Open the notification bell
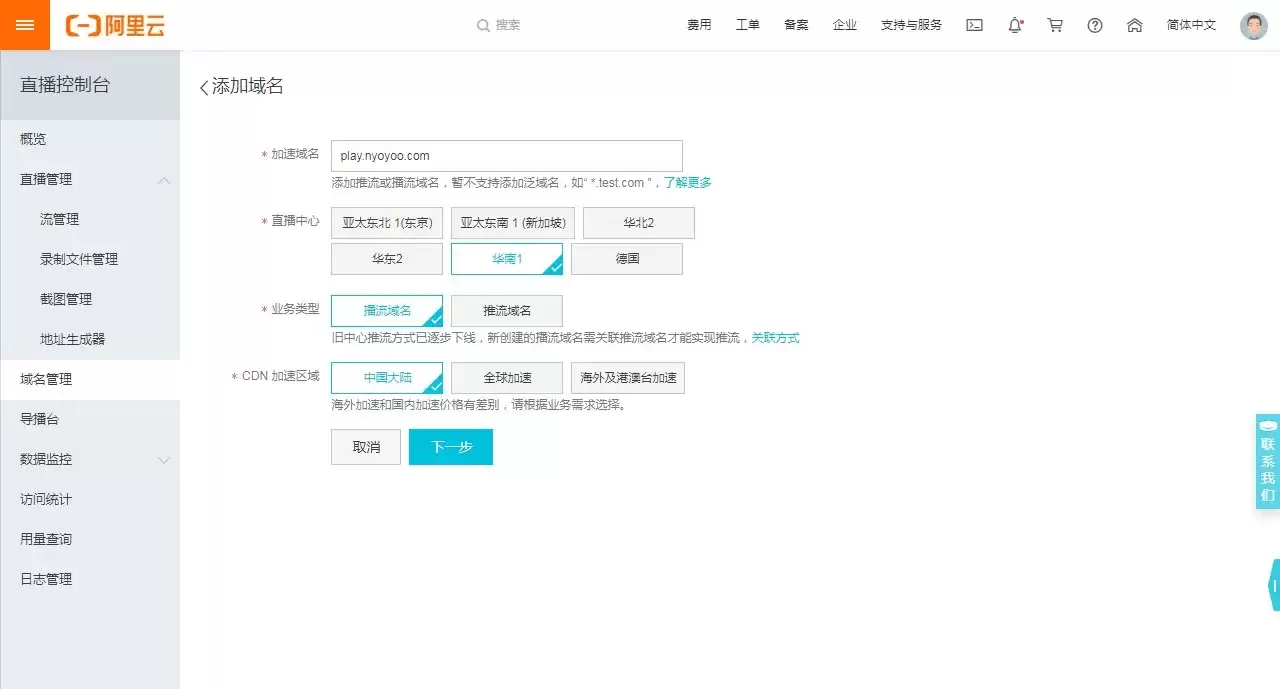The image size is (1280, 689). click(x=1015, y=25)
